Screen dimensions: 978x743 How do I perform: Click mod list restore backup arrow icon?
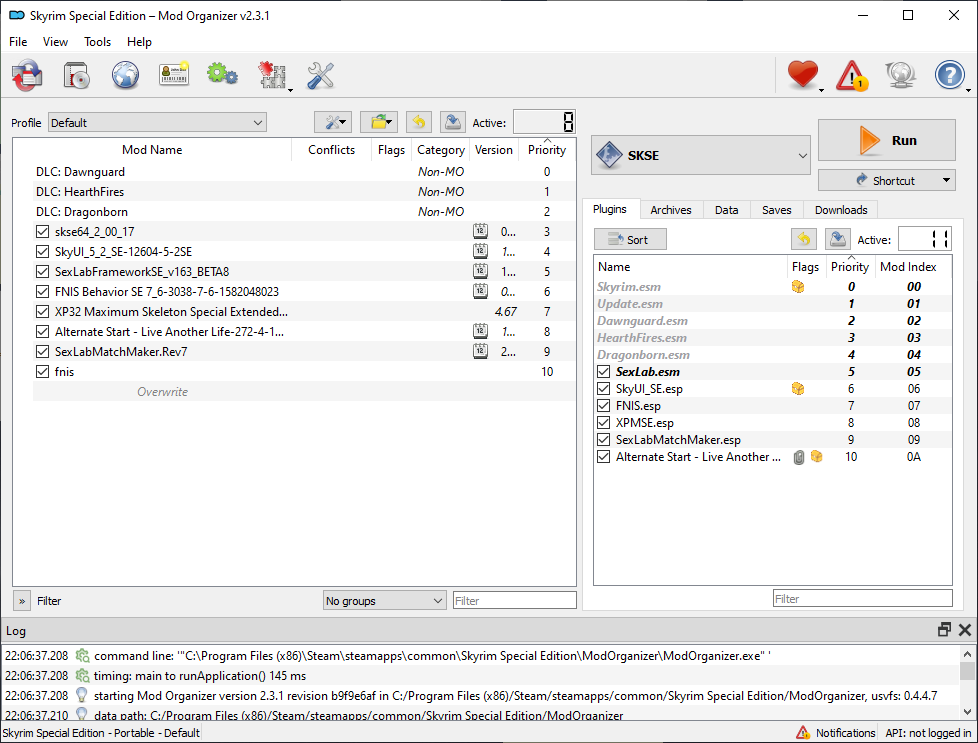[x=419, y=122]
